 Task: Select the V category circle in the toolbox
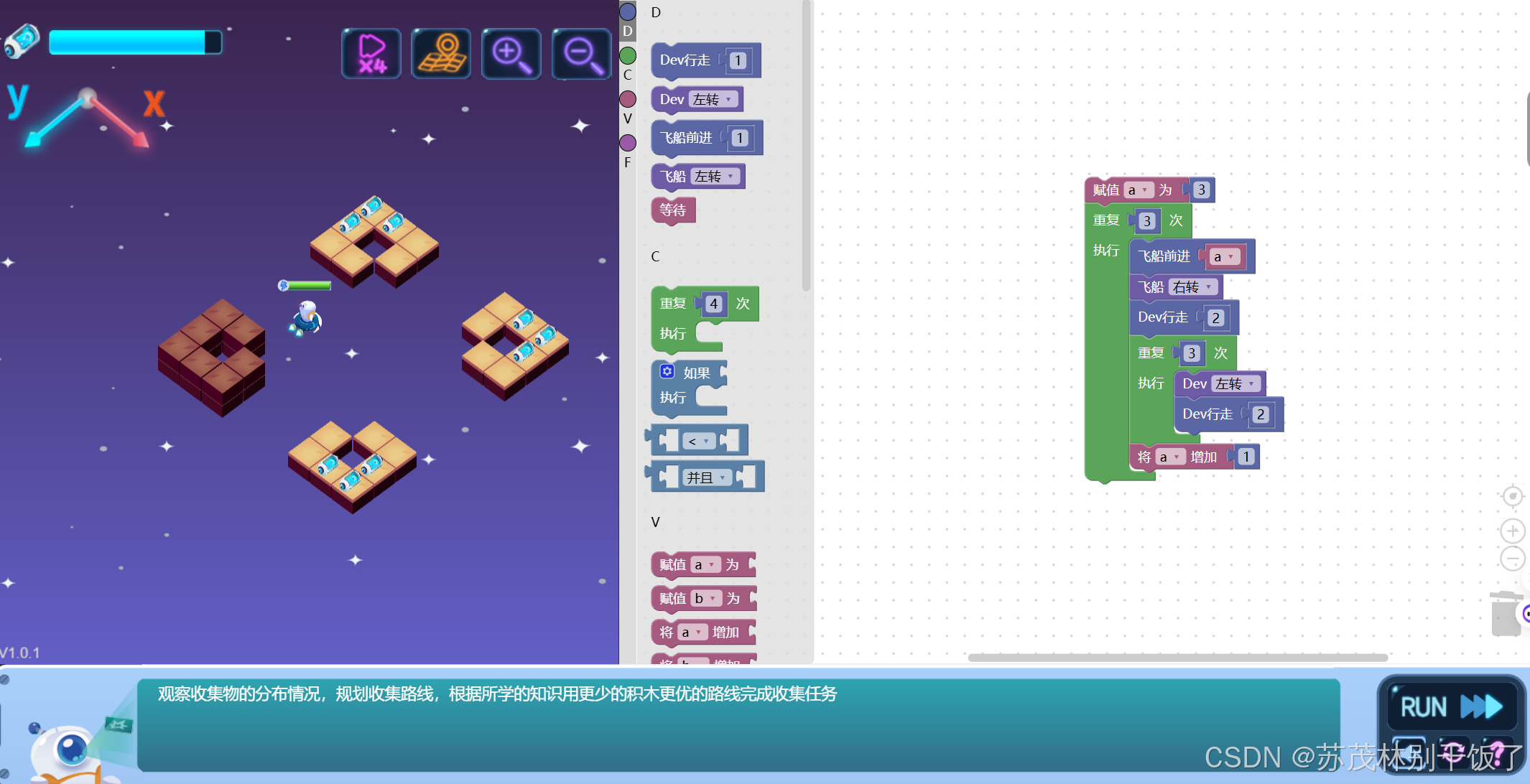point(628,99)
